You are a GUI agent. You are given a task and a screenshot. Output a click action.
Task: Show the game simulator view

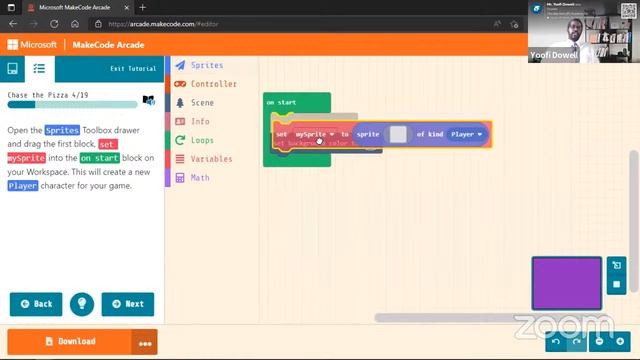[x=12, y=69]
